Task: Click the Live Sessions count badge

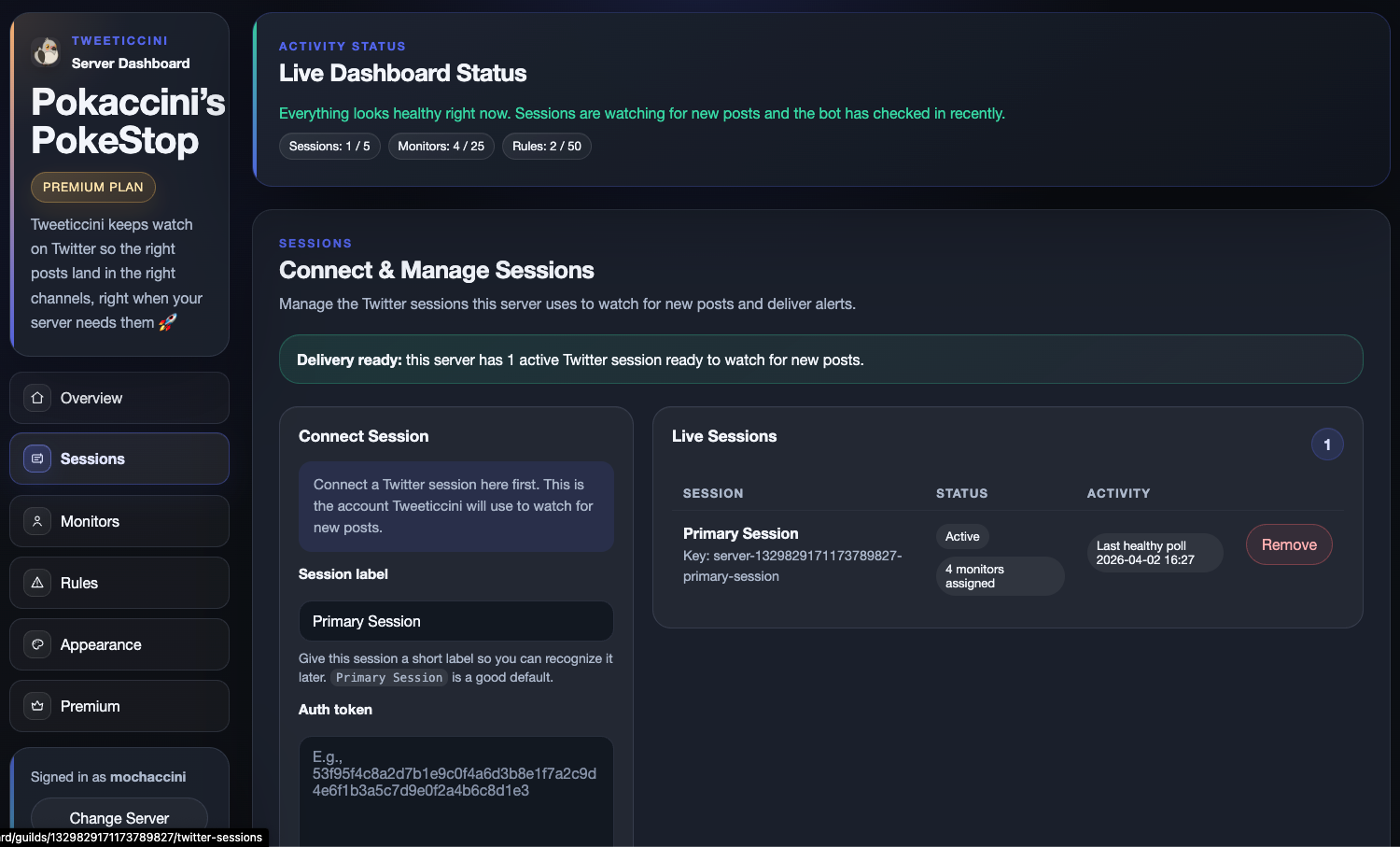Action: (1327, 445)
